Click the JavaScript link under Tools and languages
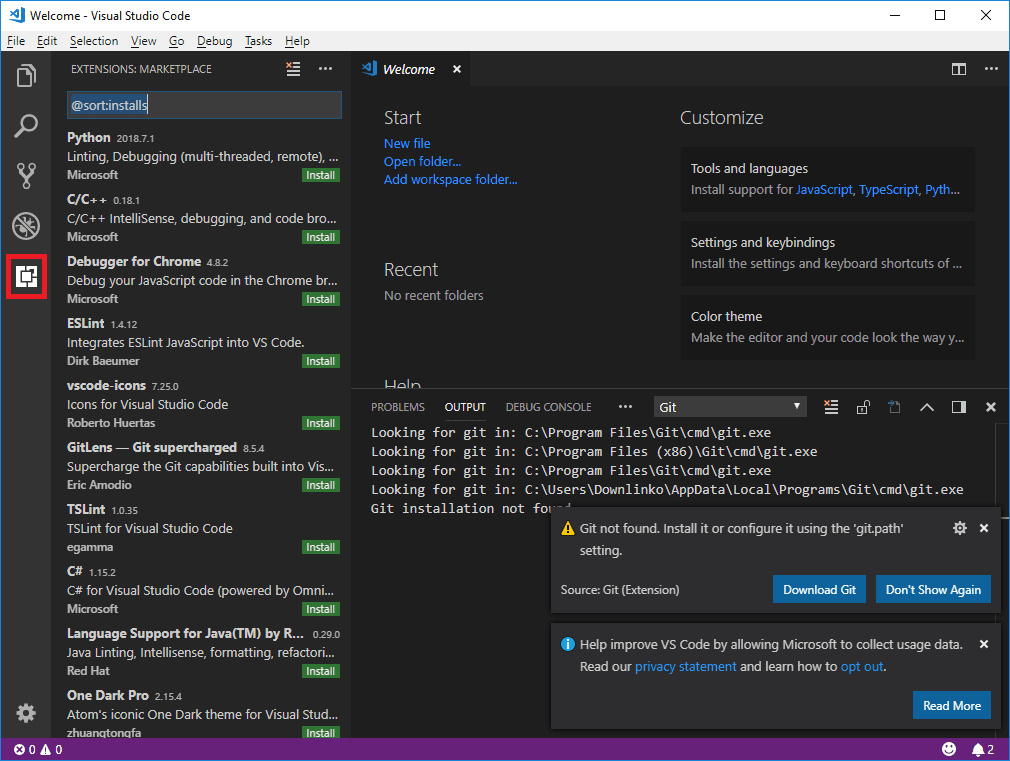The image size is (1010, 761). click(x=824, y=189)
